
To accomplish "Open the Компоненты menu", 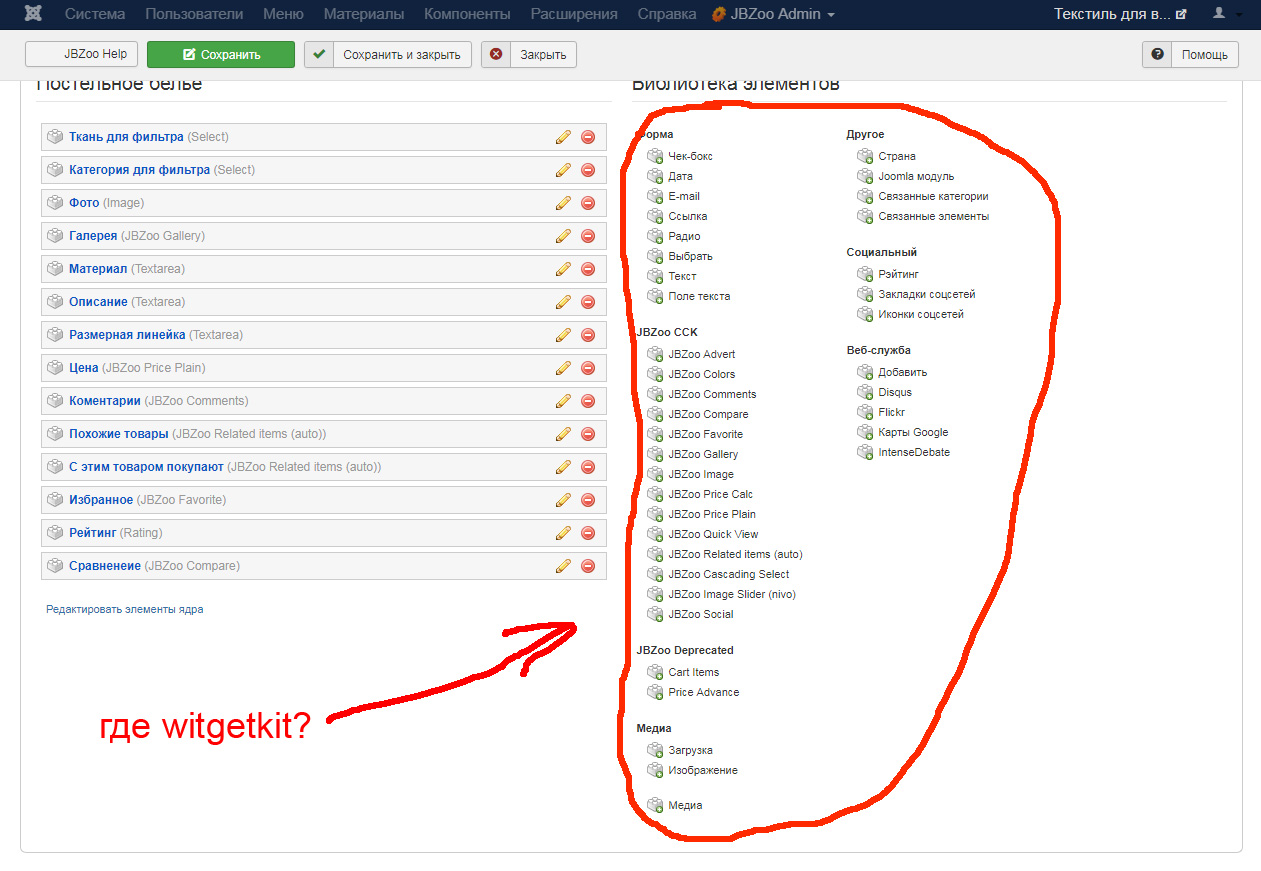I will click(467, 14).
